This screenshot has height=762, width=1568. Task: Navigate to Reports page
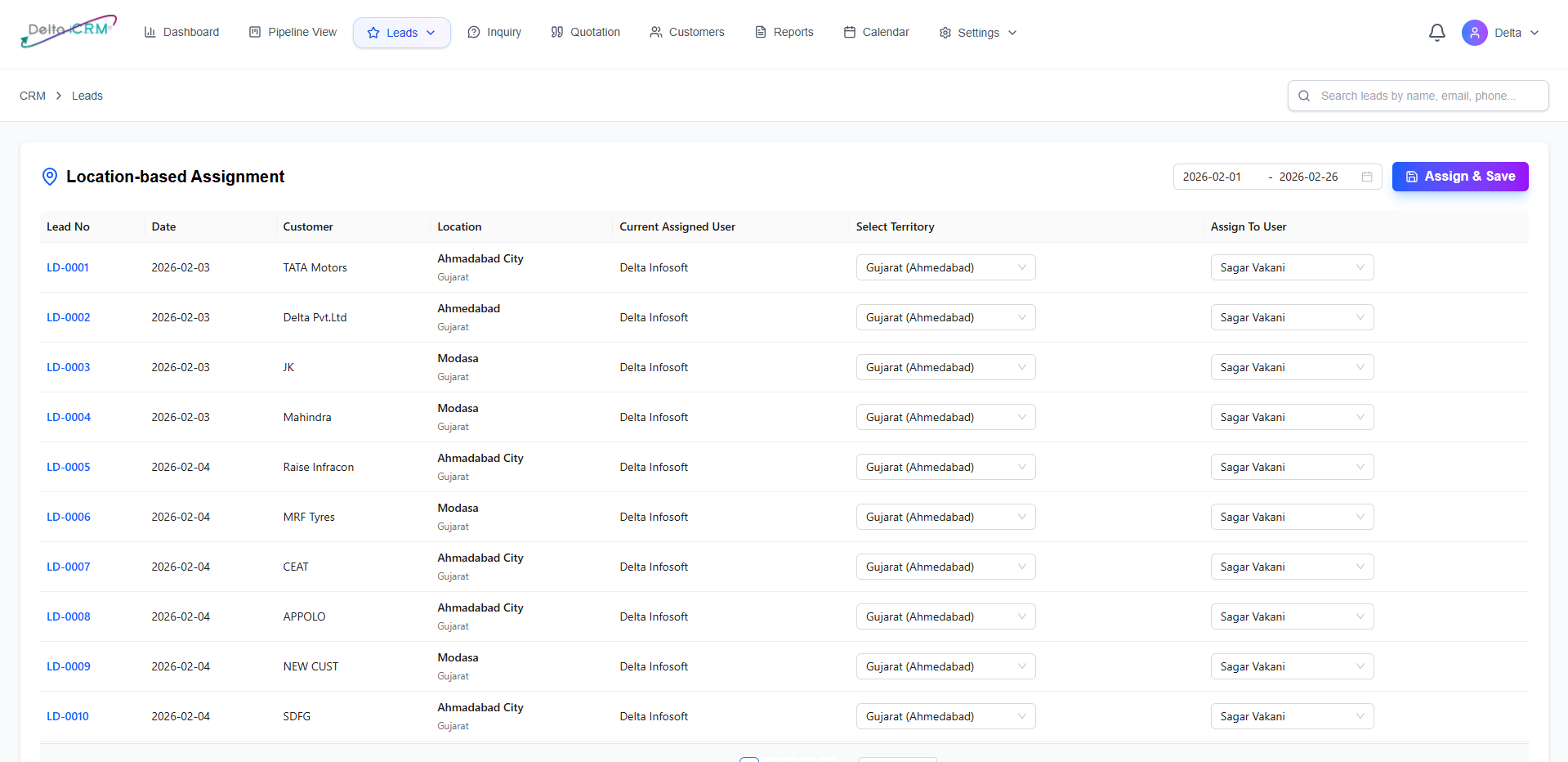pyautogui.click(x=784, y=32)
